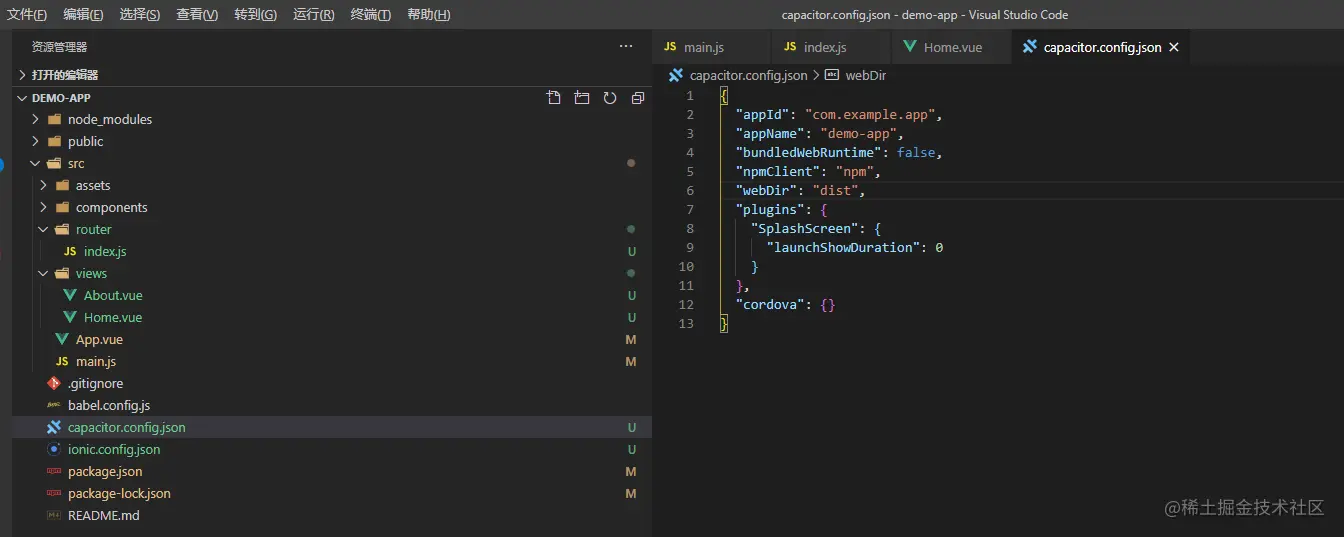1344x537 pixels.
Task: Collapse all folders in explorer
Action: pyautogui.click(x=638, y=98)
